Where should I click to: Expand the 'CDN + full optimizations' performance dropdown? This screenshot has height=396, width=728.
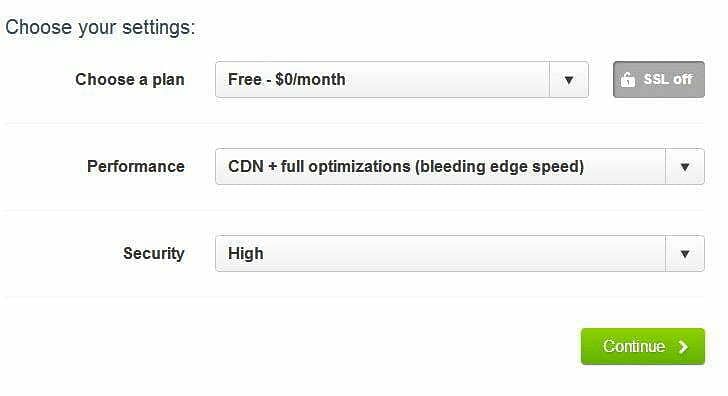(x=460, y=167)
